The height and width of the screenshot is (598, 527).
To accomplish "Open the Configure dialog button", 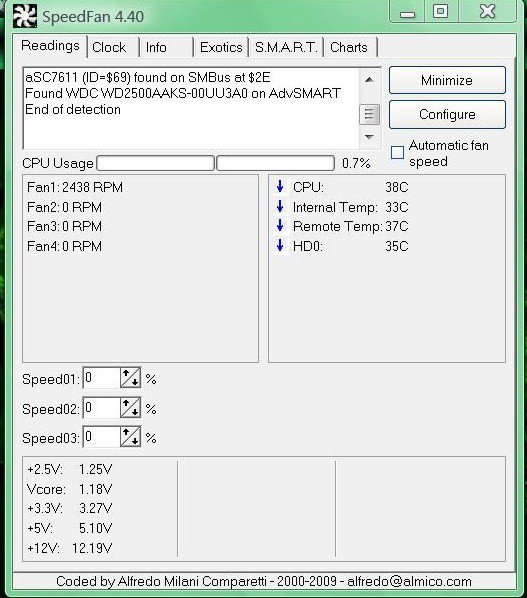I will (447, 114).
